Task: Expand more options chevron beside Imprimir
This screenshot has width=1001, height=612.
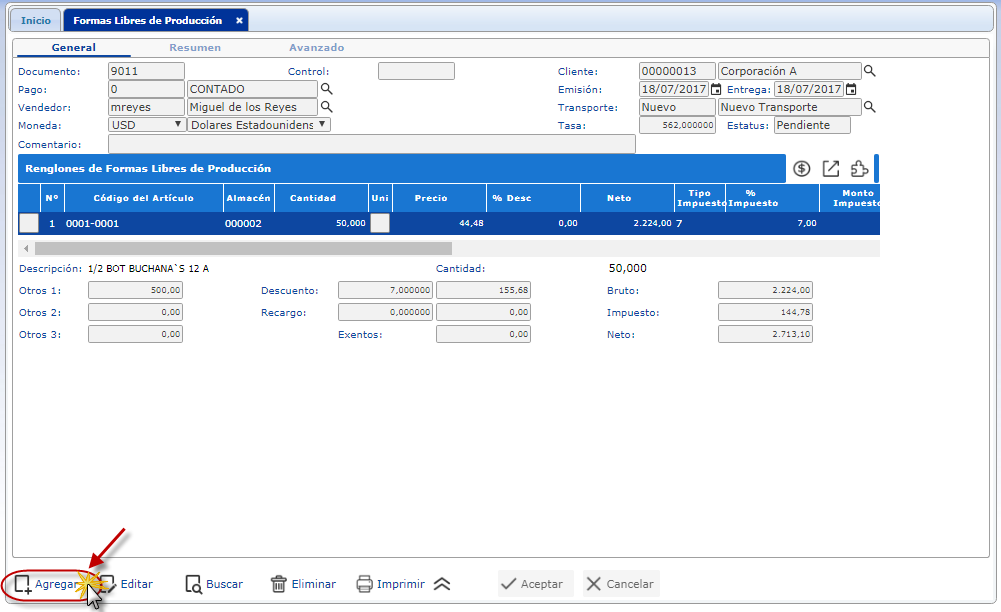Action: (x=442, y=584)
